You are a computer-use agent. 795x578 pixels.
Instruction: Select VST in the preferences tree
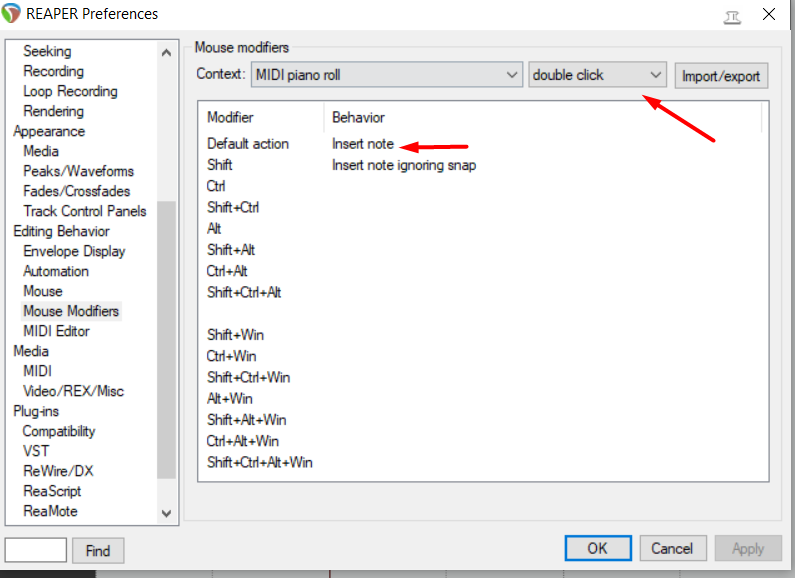tap(36, 451)
